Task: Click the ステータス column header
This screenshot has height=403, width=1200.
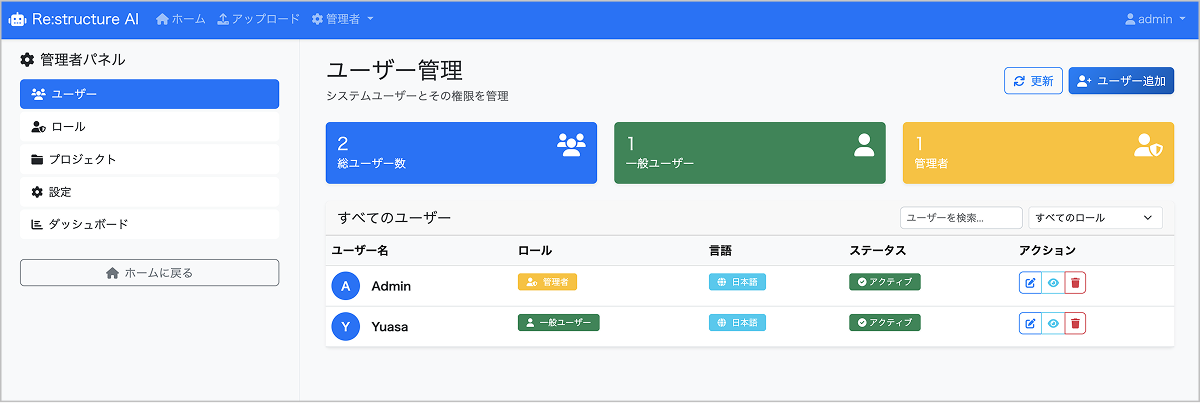Action: (x=877, y=250)
